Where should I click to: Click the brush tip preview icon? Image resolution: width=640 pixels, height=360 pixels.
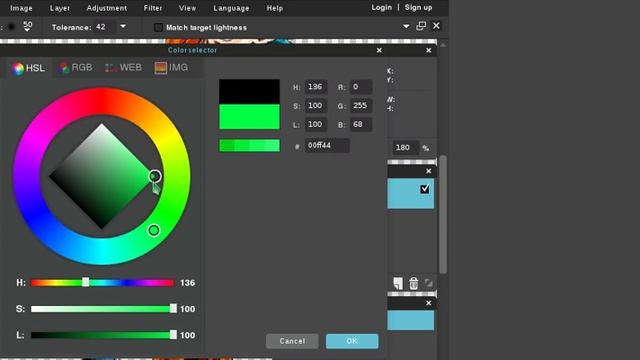[x=11, y=27]
